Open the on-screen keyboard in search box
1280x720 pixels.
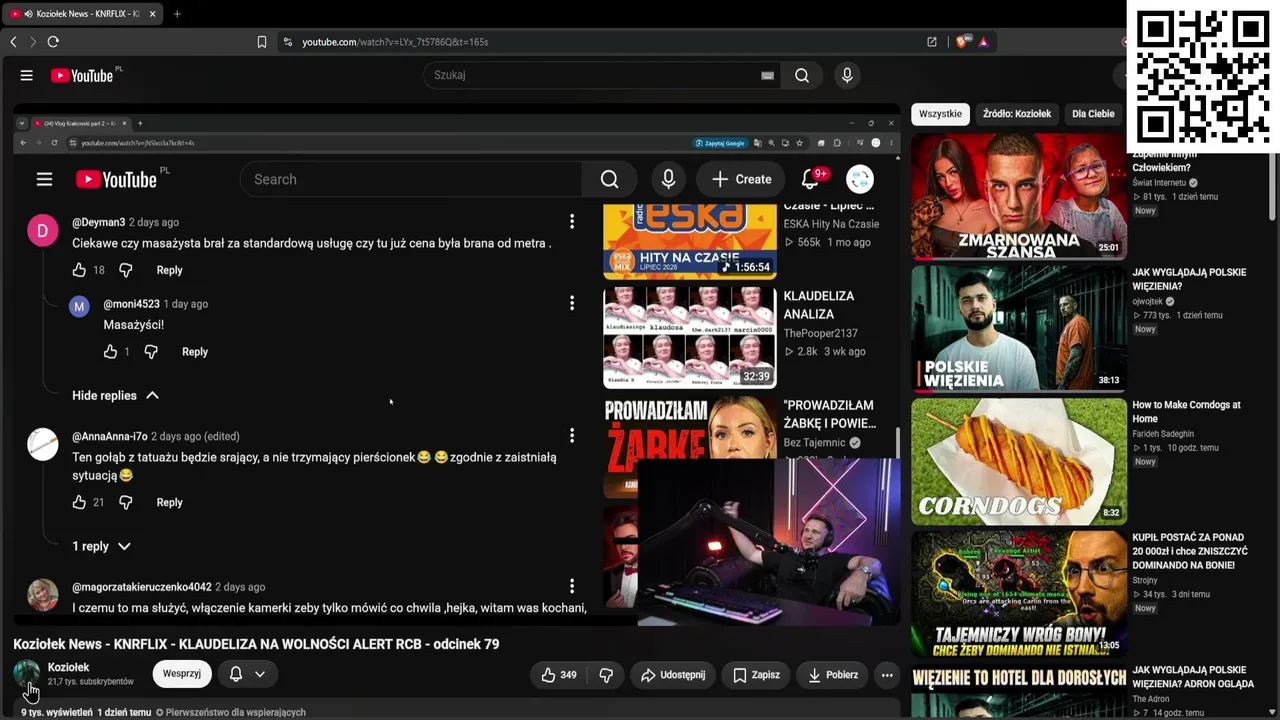pyautogui.click(x=767, y=75)
